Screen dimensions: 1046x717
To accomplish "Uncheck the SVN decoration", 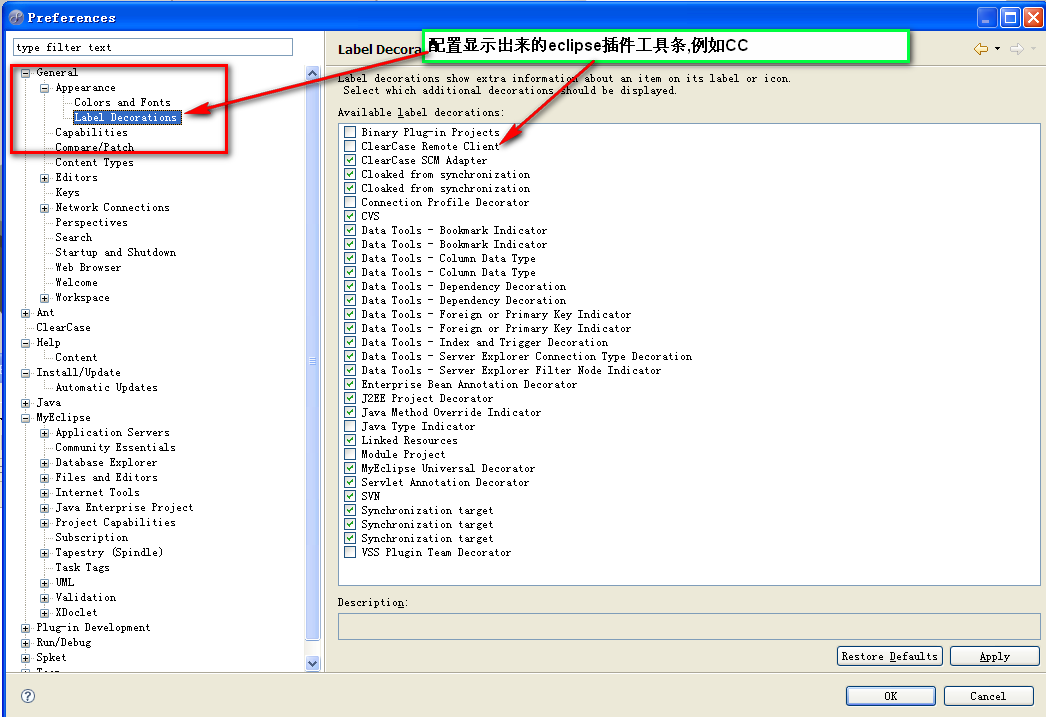I will point(350,496).
